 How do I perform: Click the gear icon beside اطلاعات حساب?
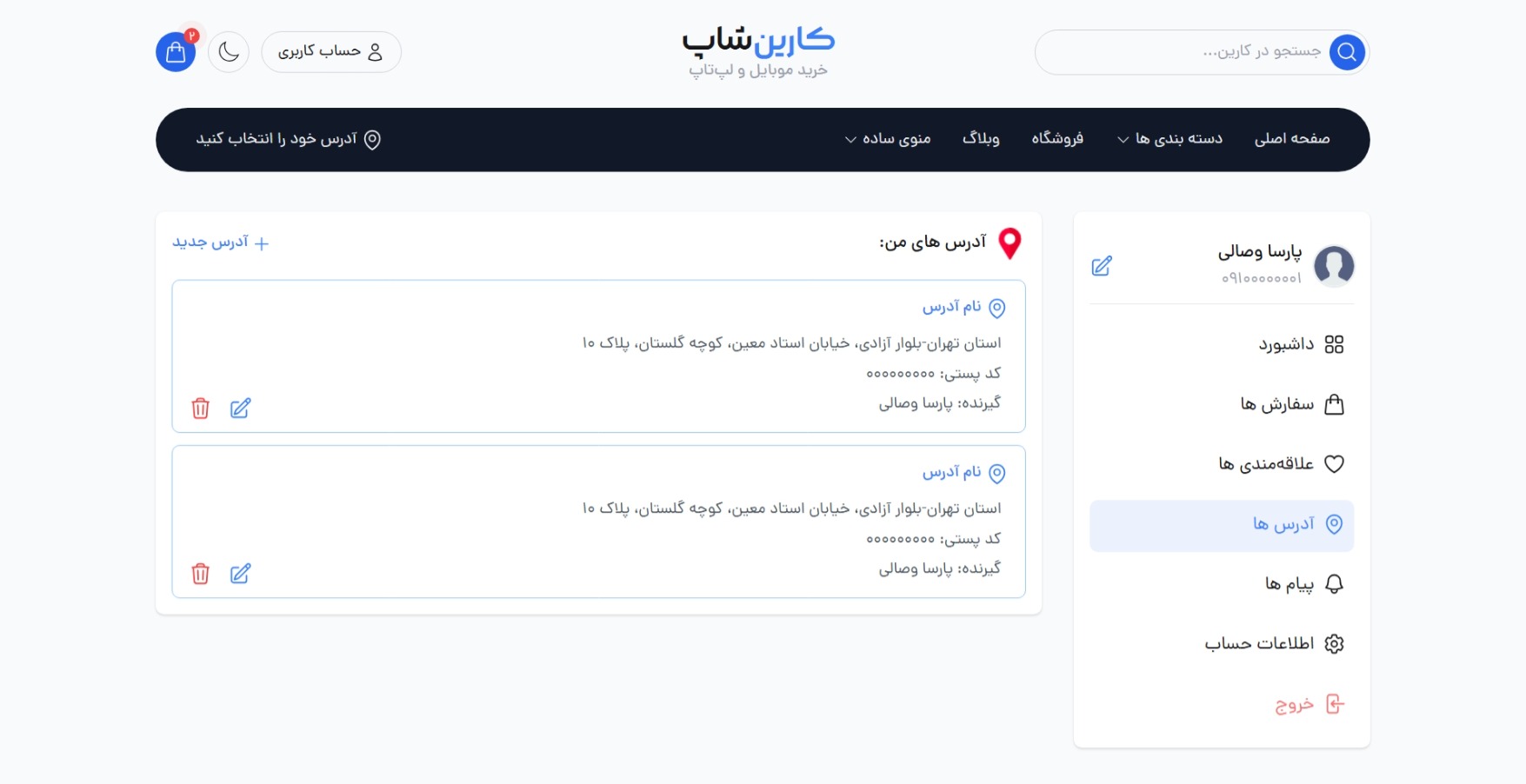(1334, 644)
